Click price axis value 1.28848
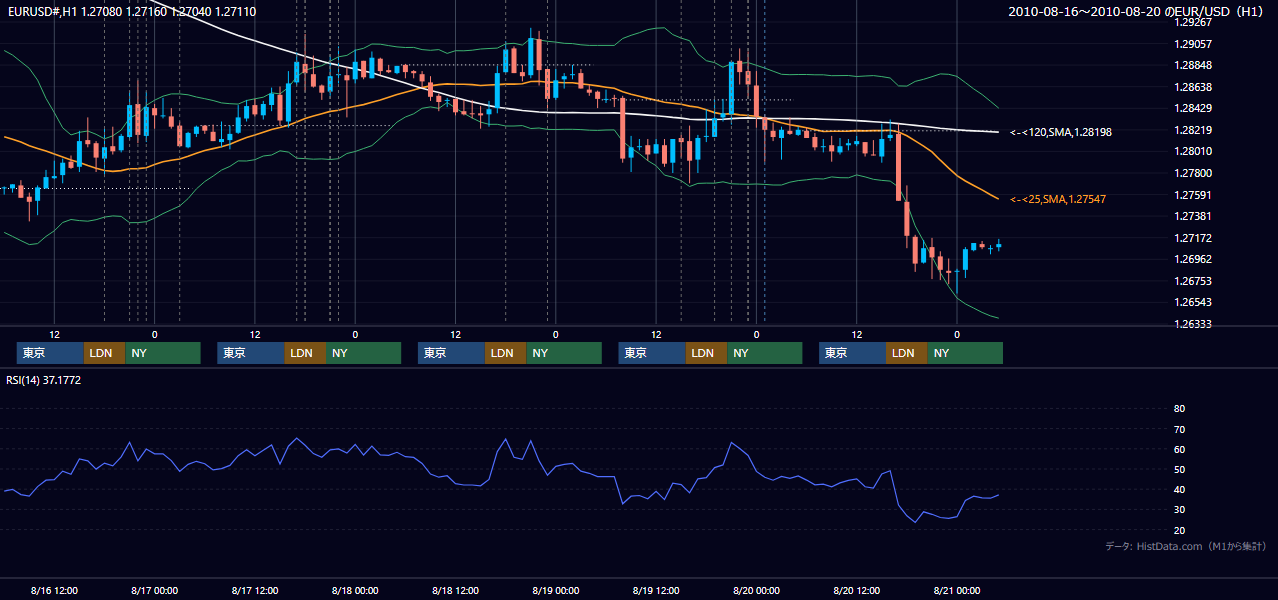1278x600 pixels. [x=1193, y=66]
